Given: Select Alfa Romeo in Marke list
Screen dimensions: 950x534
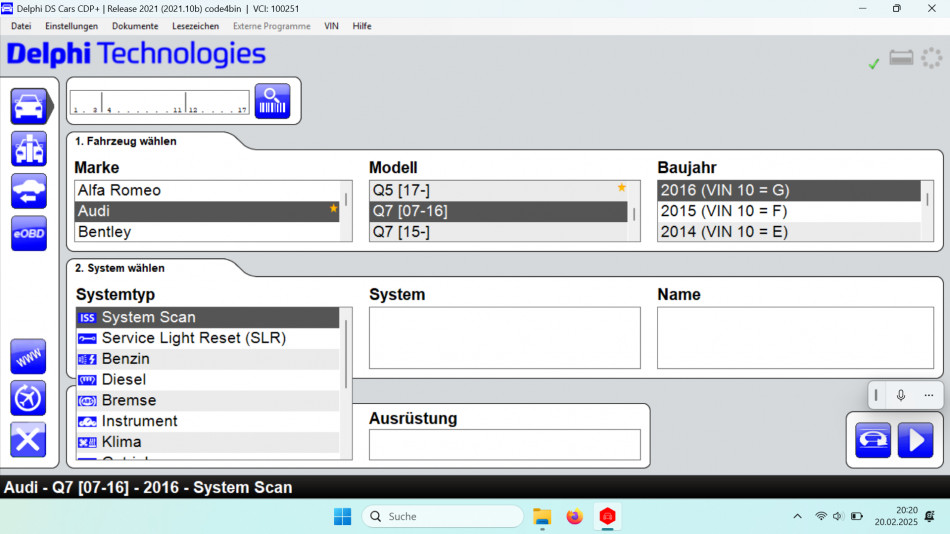Looking at the screenshot, I should pos(207,190).
